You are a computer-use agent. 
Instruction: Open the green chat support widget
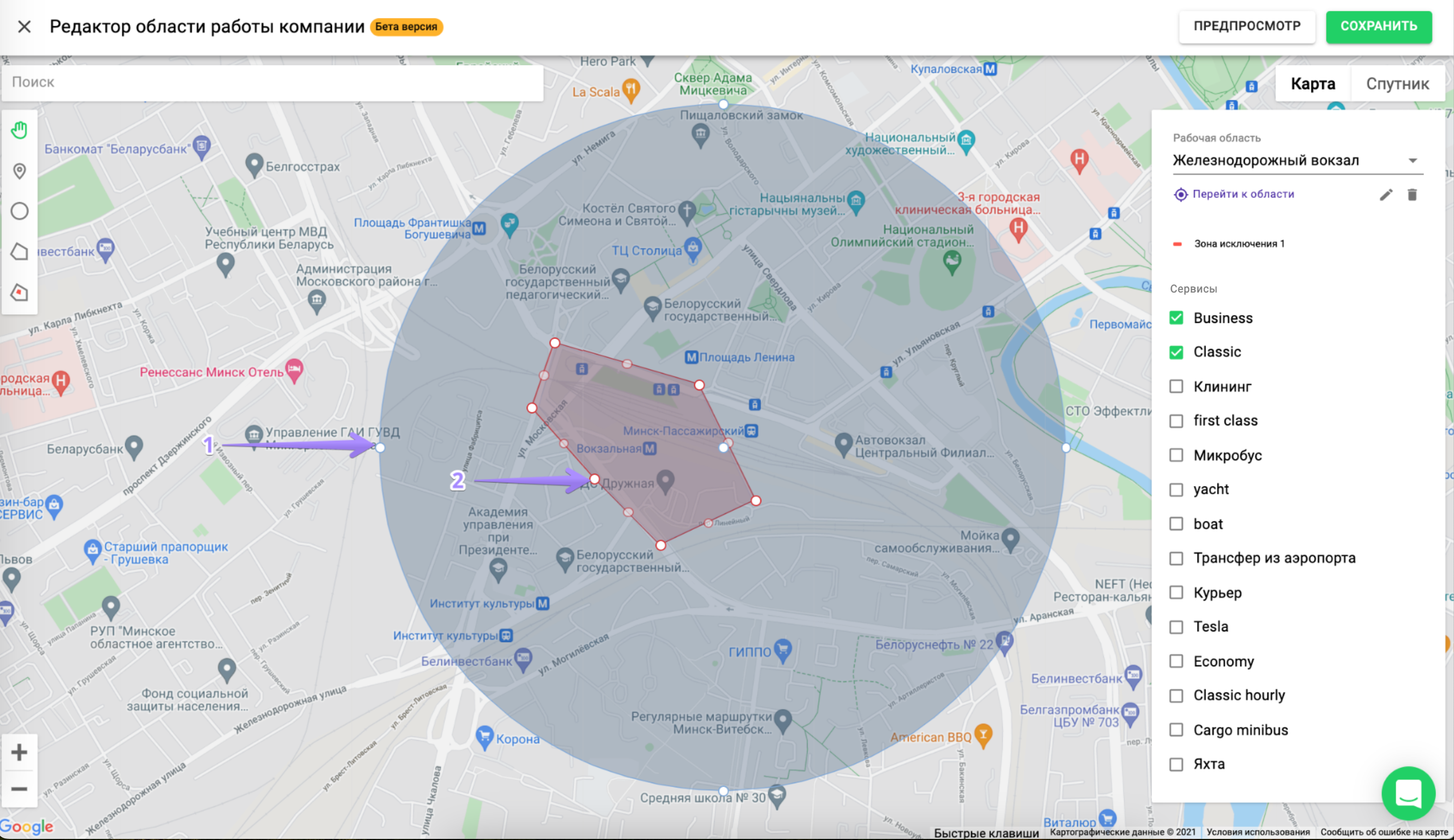pyautogui.click(x=1408, y=793)
